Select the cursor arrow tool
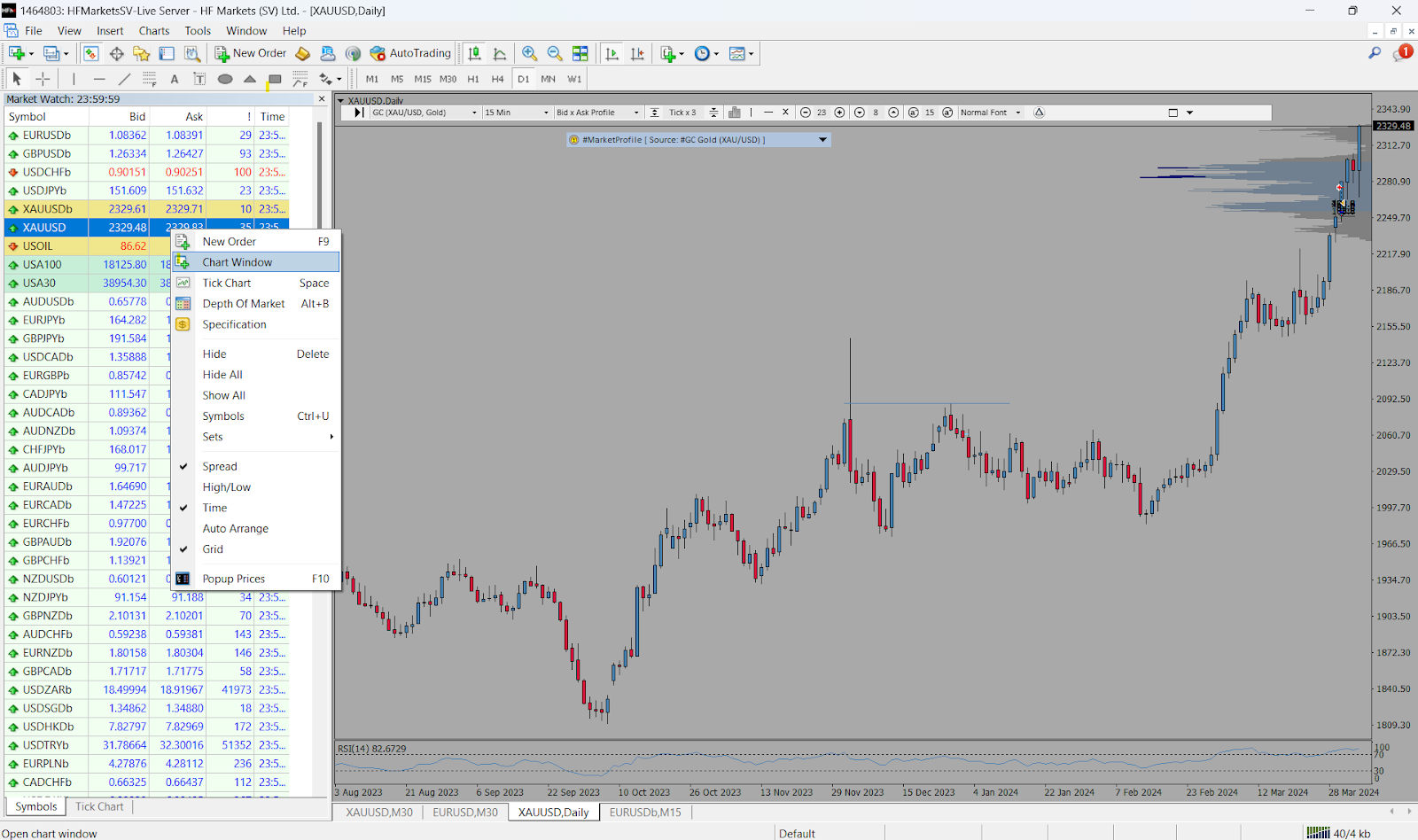Screen dimensions: 1418x840 [x=17, y=79]
